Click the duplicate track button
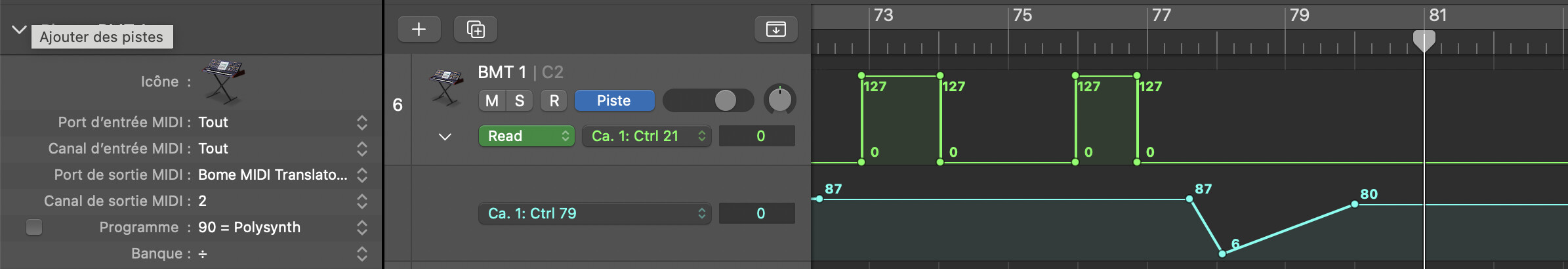This screenshot has width=1568, height=269. 476,29
